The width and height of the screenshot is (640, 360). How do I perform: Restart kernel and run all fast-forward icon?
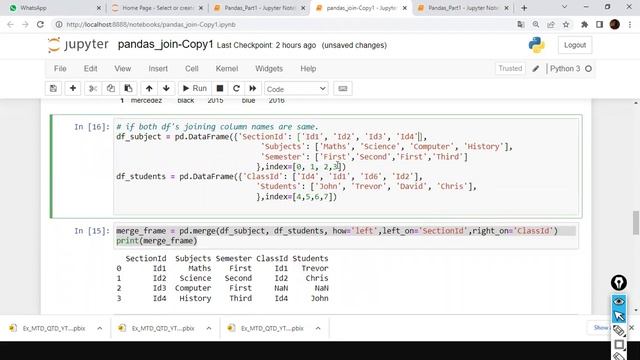(x=253, y=89)
